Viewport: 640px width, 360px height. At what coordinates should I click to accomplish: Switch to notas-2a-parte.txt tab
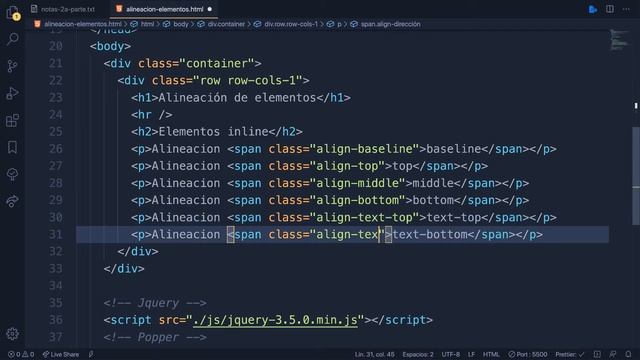(63, 9)
